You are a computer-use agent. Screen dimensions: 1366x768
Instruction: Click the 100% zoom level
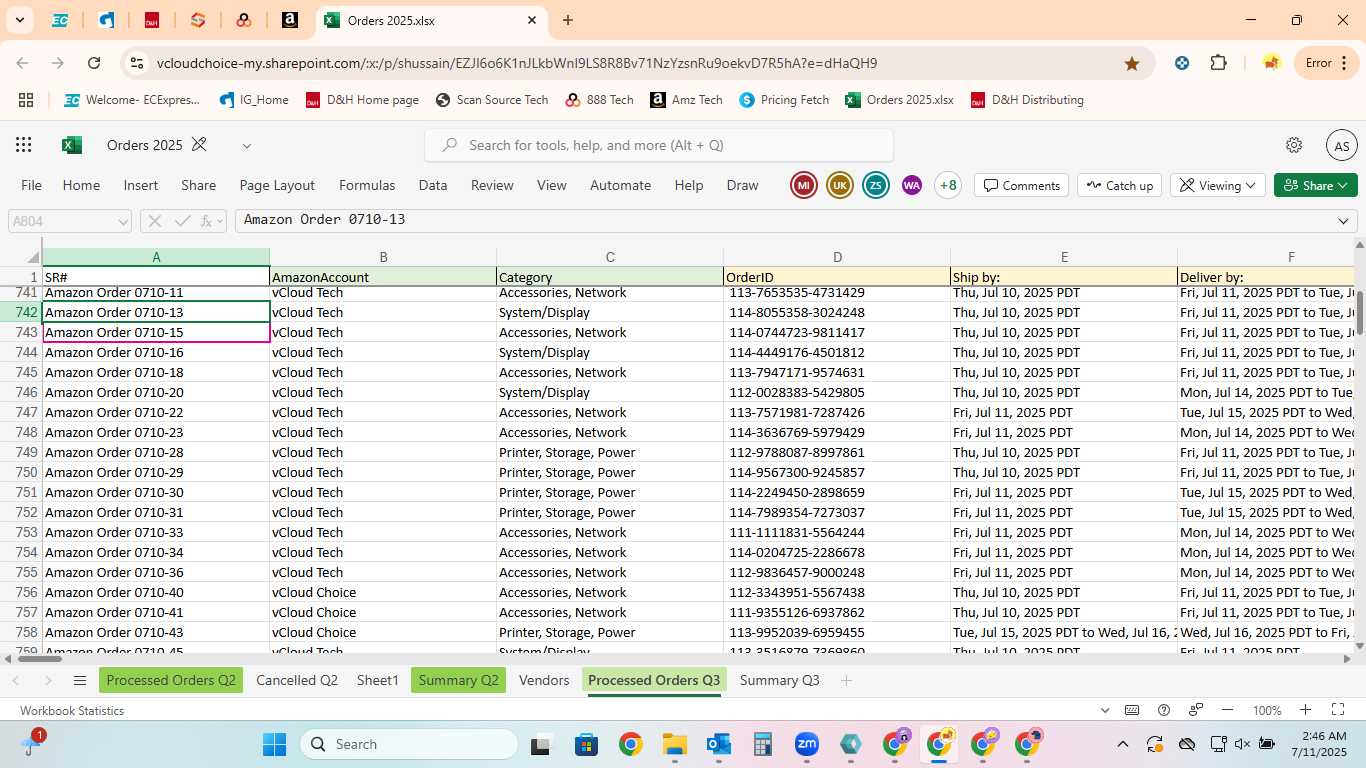click(x=1267, y=710)
